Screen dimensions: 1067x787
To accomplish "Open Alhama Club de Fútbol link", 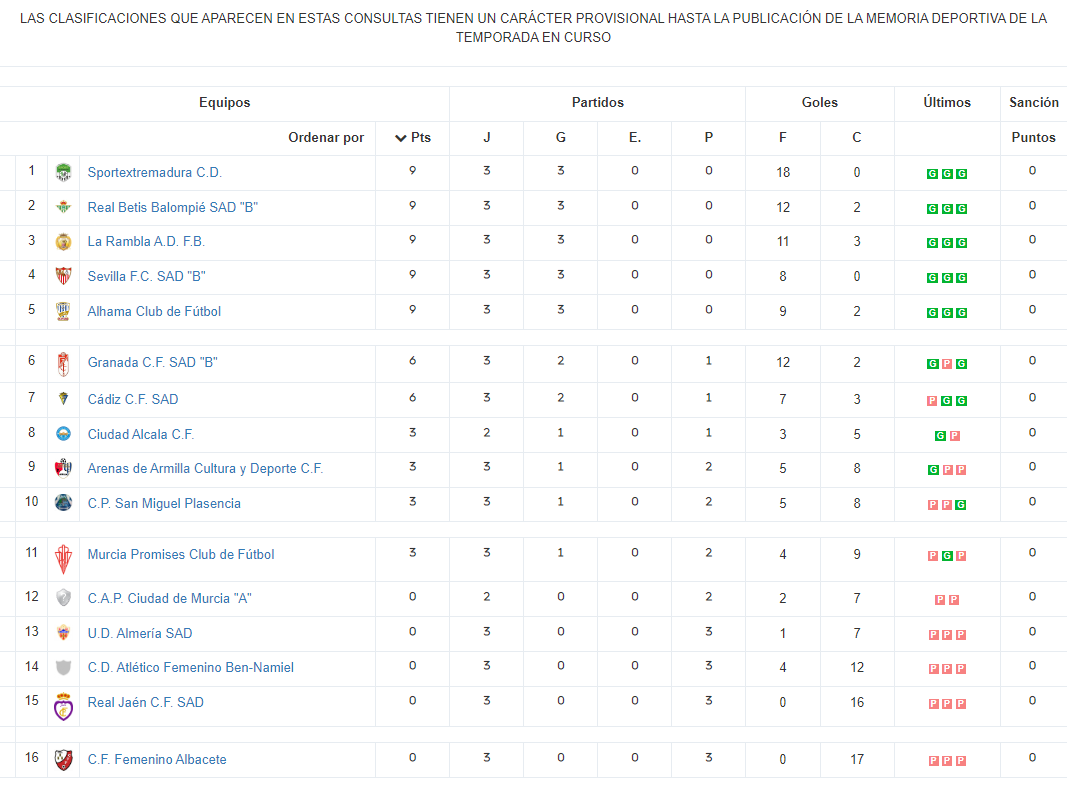I will (x=154, y=312).
